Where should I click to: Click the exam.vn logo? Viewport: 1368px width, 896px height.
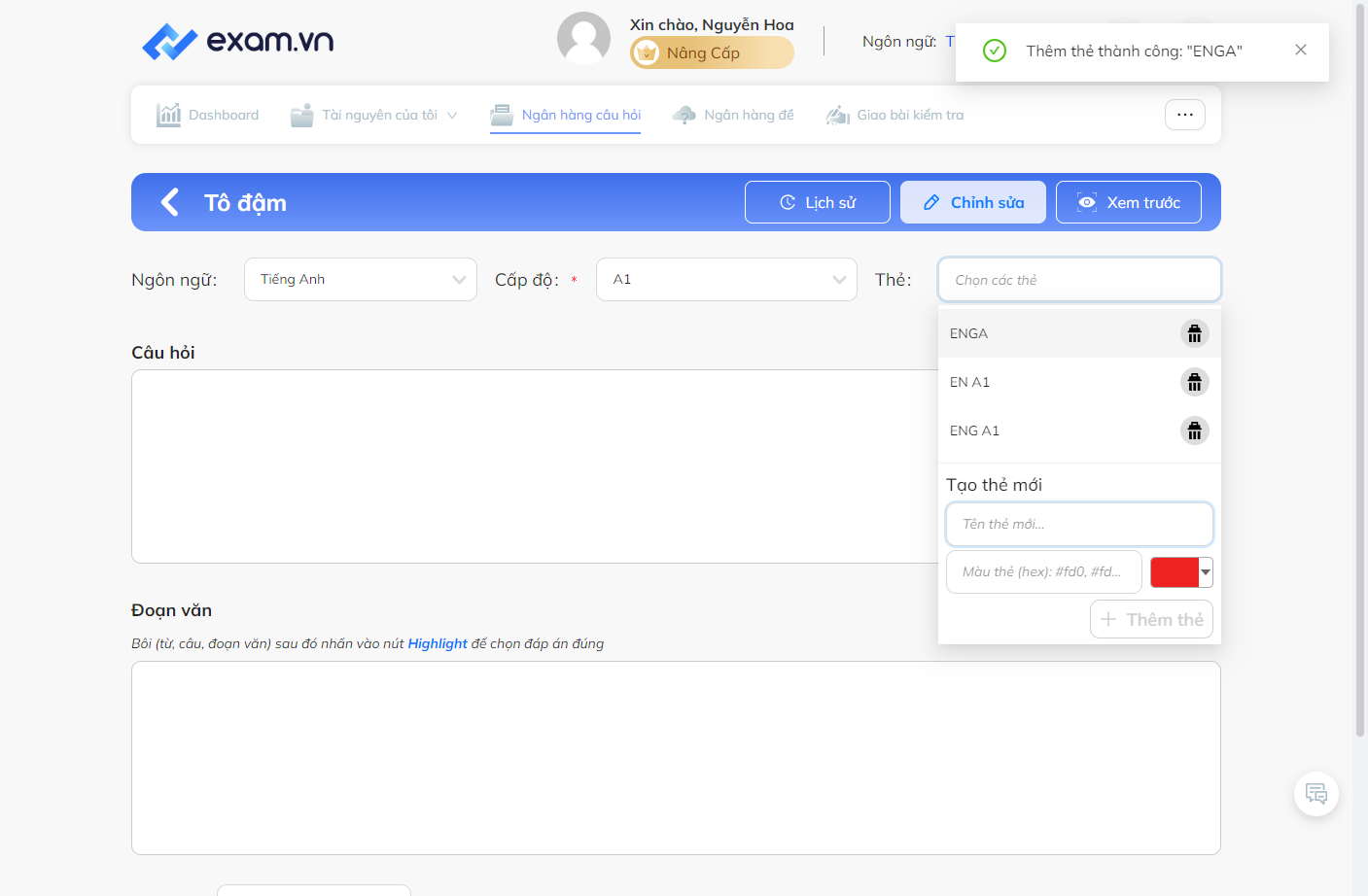pyautogui.click(x=237, y=41)
